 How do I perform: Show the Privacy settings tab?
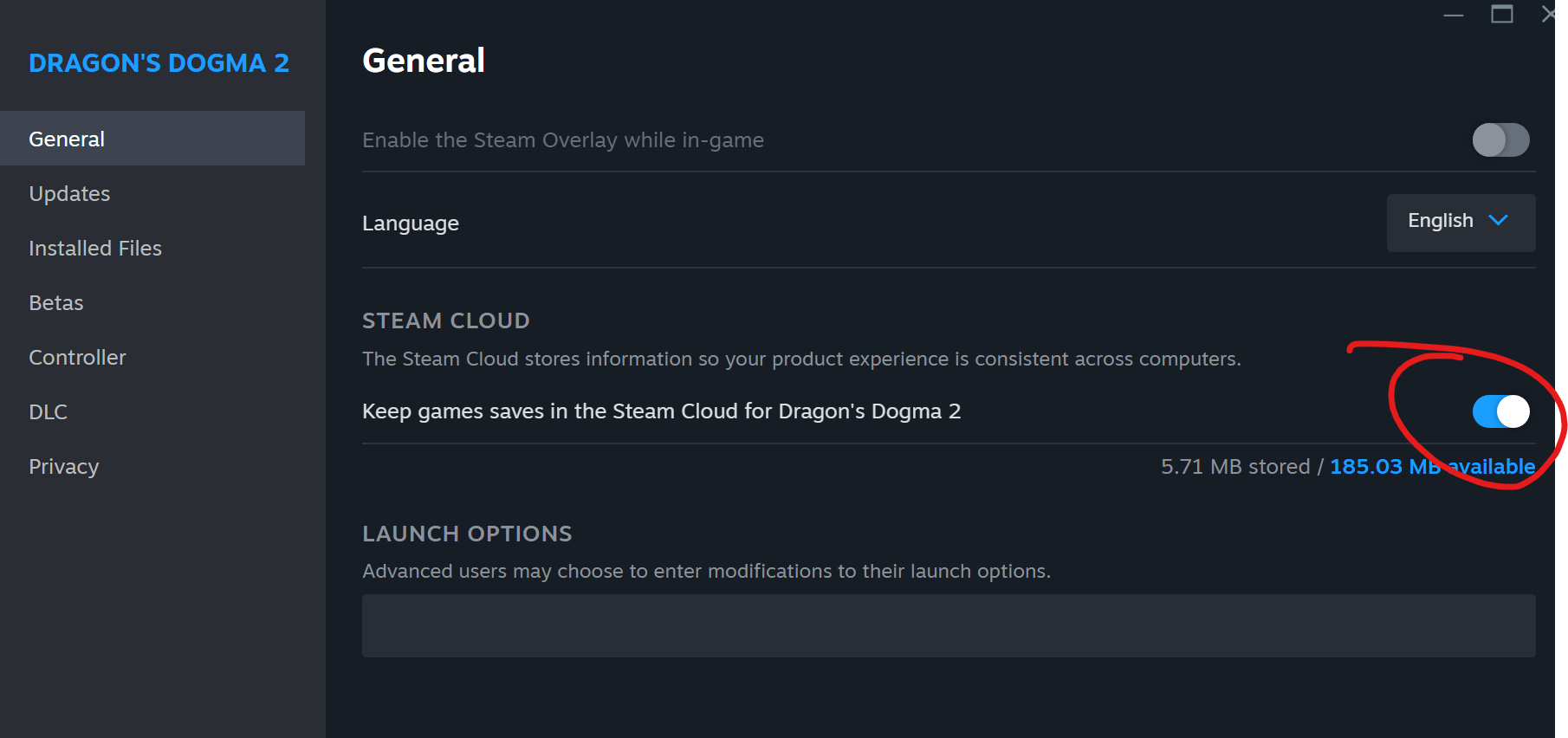point(63,466)
